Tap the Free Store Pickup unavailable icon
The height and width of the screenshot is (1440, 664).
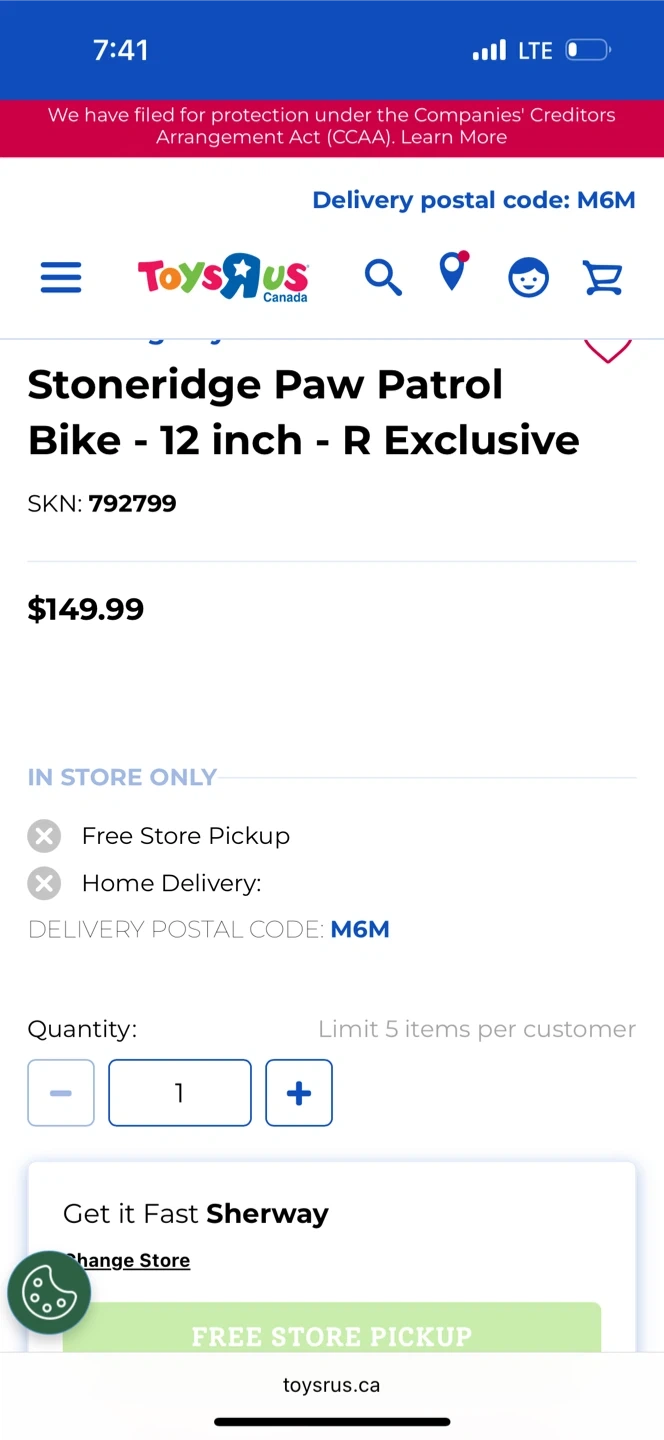point(44,836)
